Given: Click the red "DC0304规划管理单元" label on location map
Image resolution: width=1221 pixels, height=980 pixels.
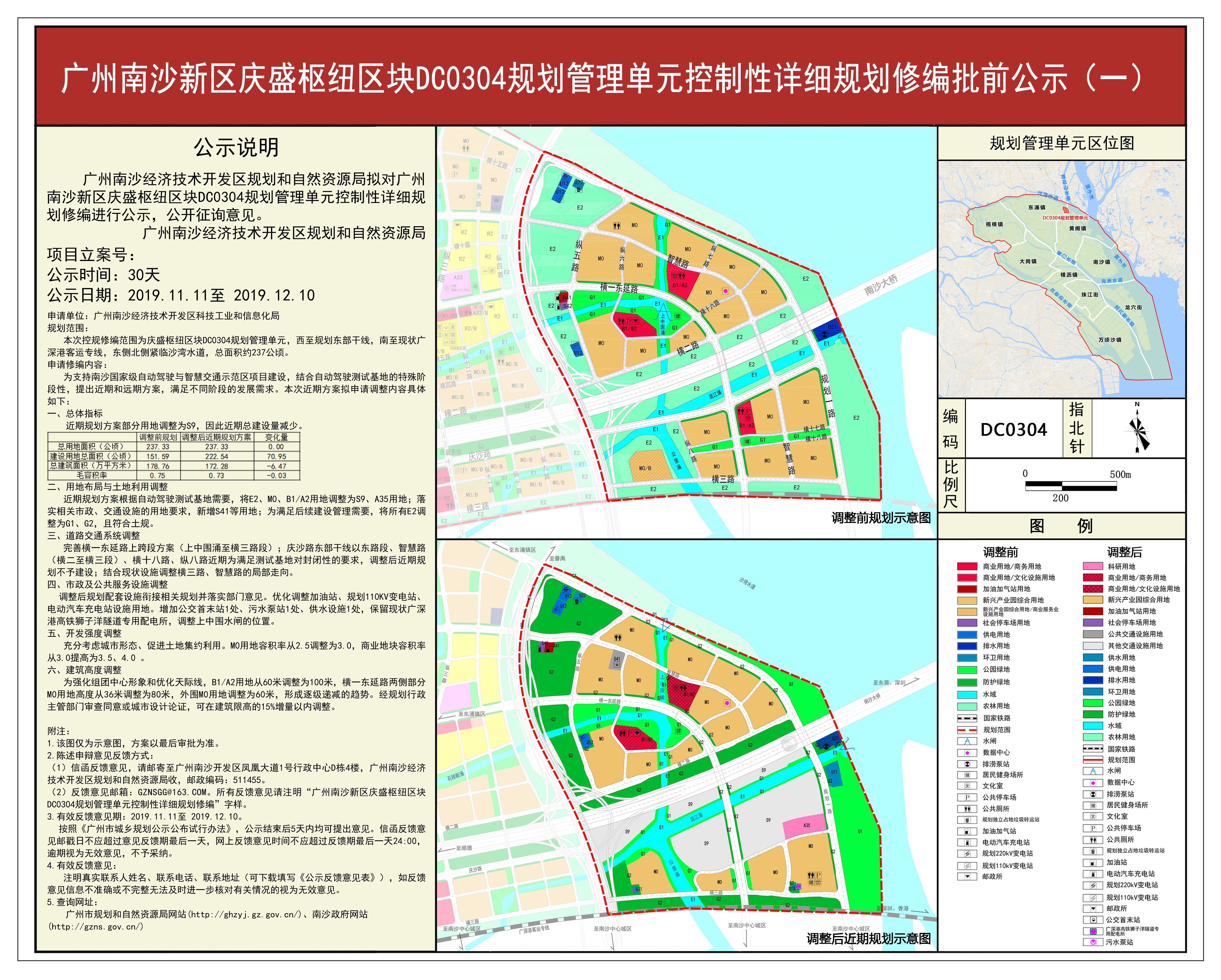Looking at the screenshot, I should click(x=1065, y=218).
